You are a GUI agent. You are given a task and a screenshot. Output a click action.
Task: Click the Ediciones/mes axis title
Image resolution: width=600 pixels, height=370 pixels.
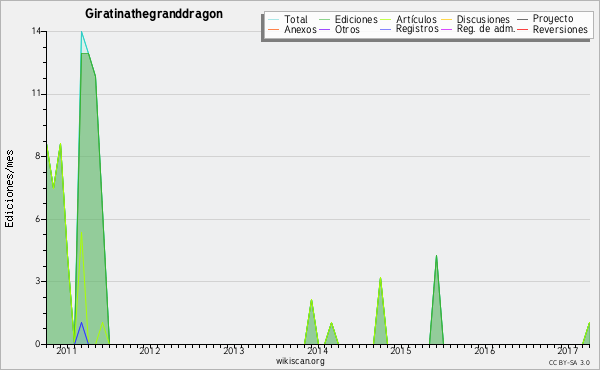pyautogui.click(x=9, y=188)
